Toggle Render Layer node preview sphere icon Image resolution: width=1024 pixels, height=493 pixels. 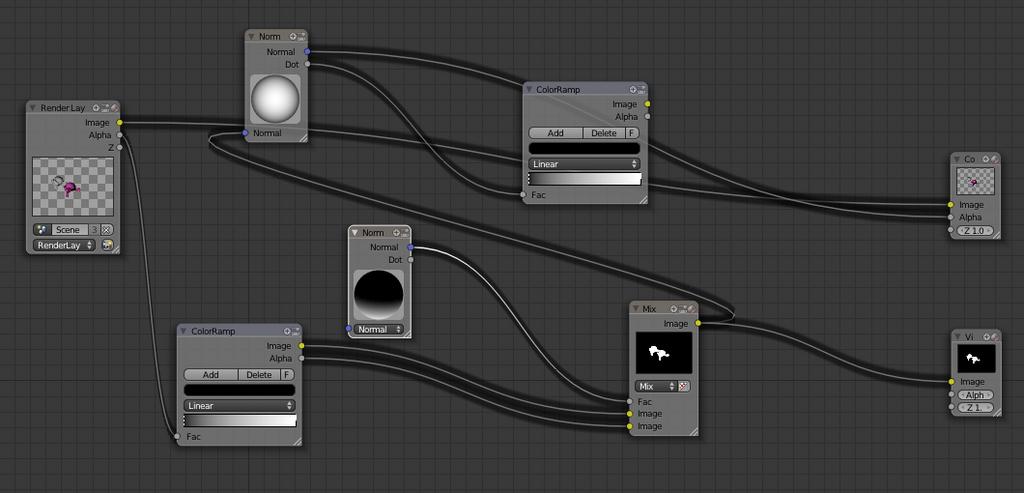tap(114, 108)
